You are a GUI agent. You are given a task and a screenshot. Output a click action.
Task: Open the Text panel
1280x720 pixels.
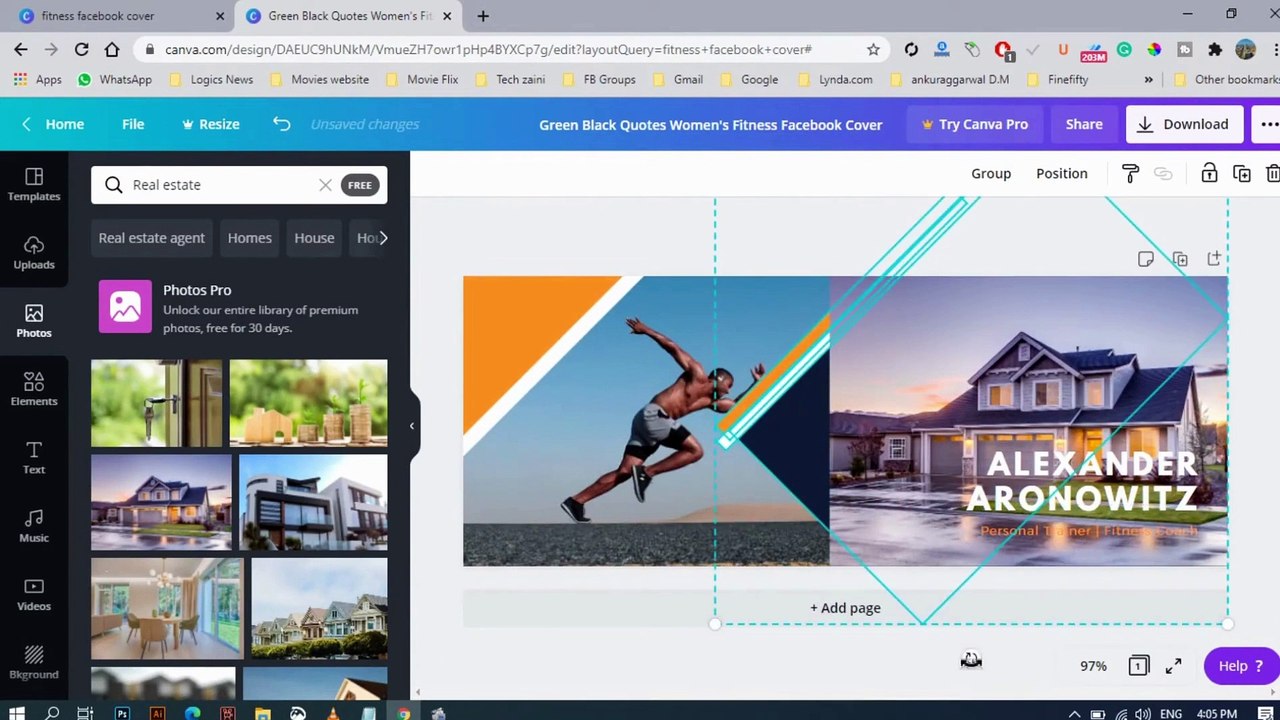pyautogui.click(x=34, y=457)
